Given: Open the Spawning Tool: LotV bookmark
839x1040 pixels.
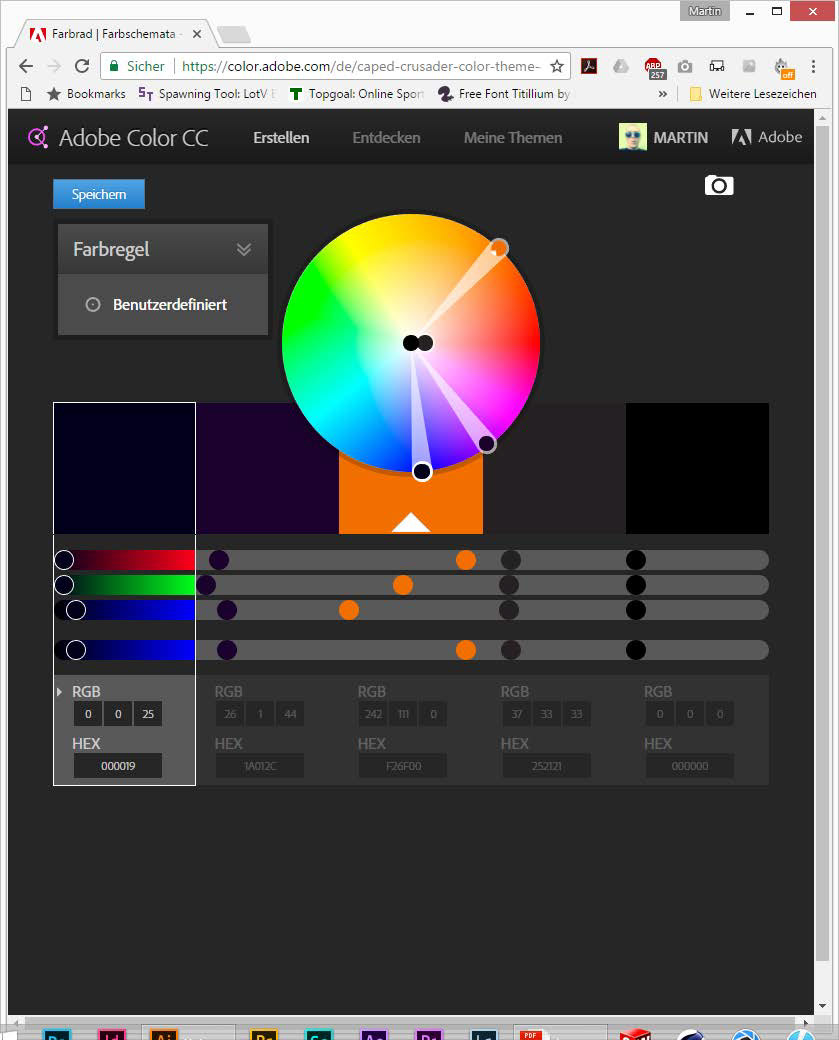Looking at the screenshot, I should click(x=207, y=94).
